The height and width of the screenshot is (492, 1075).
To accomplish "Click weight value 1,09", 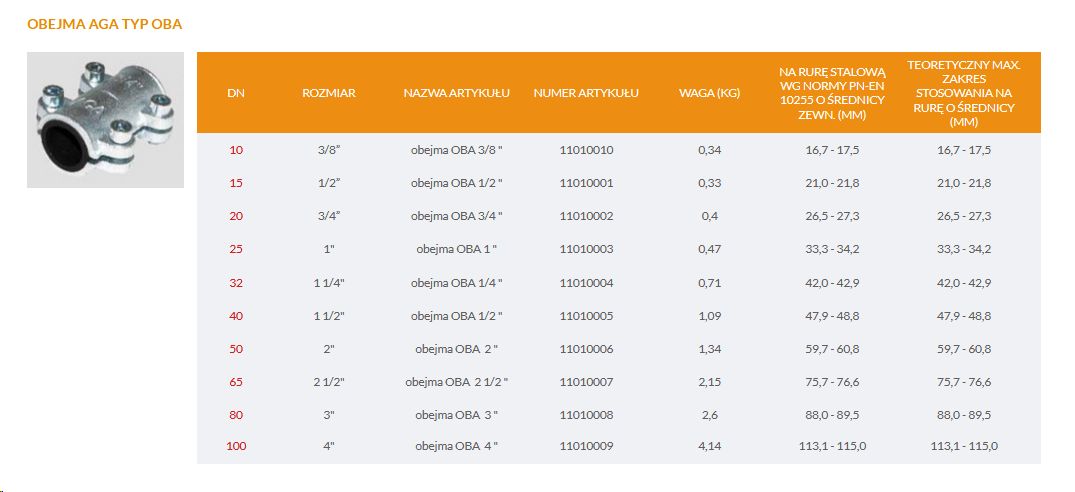I will point(710,316).
